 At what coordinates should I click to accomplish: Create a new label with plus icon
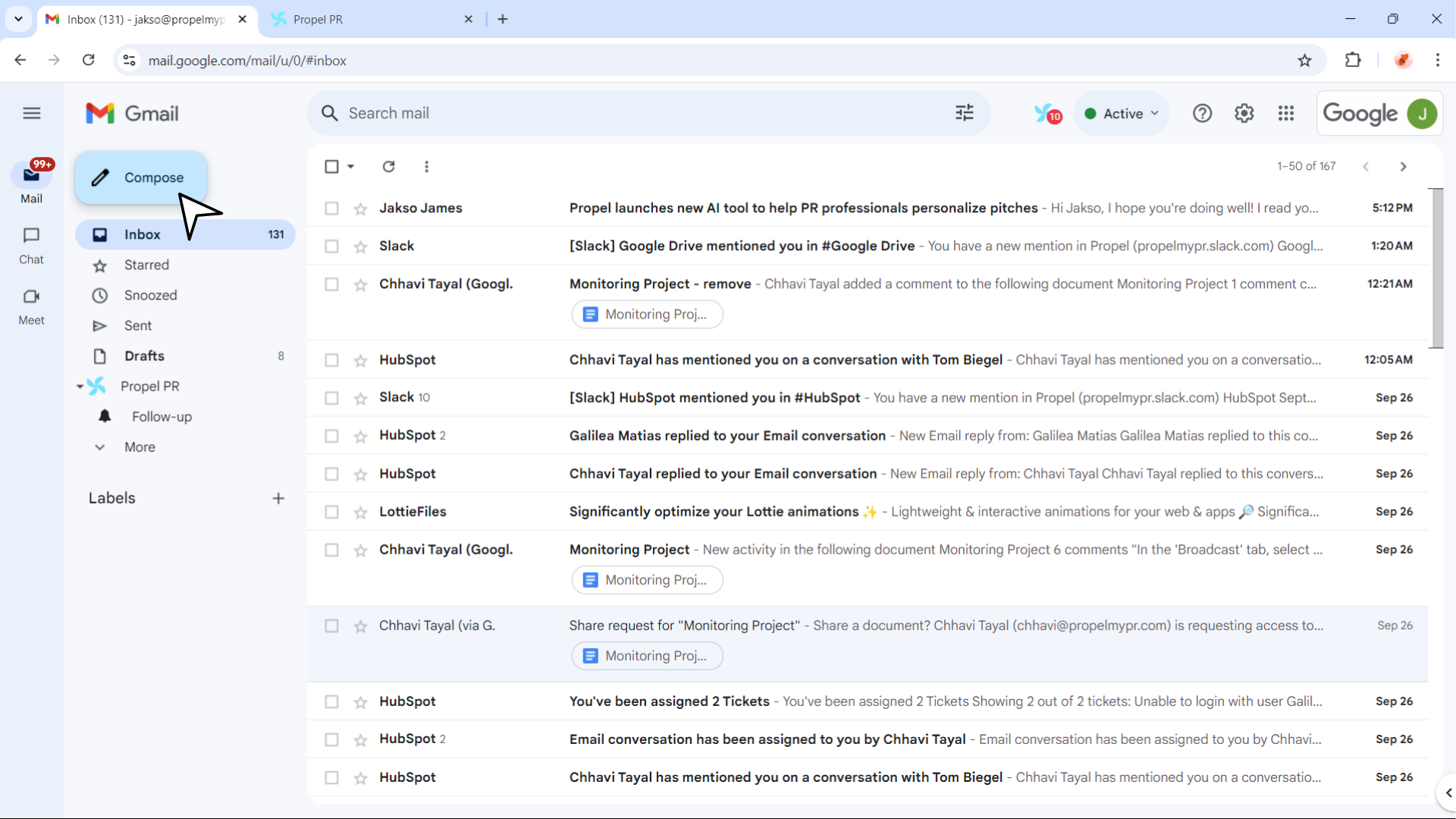pyautogui.click(x=278, y=498)
